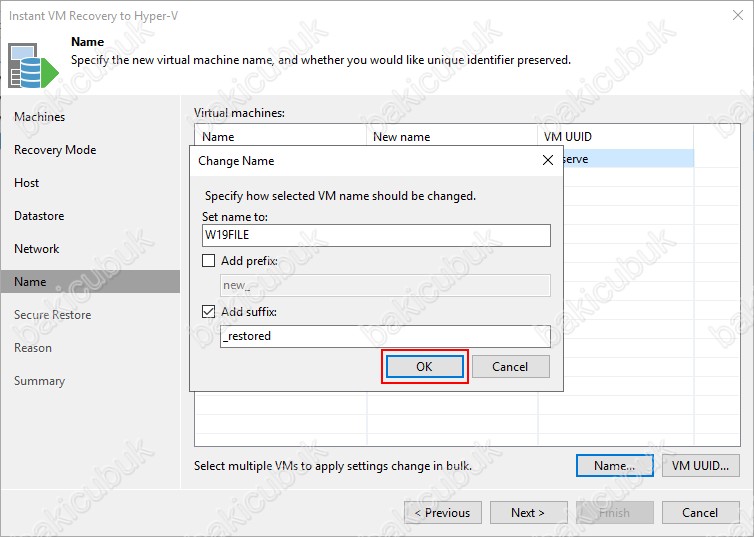Go to the Machines step in sidebar

(40, 117)
